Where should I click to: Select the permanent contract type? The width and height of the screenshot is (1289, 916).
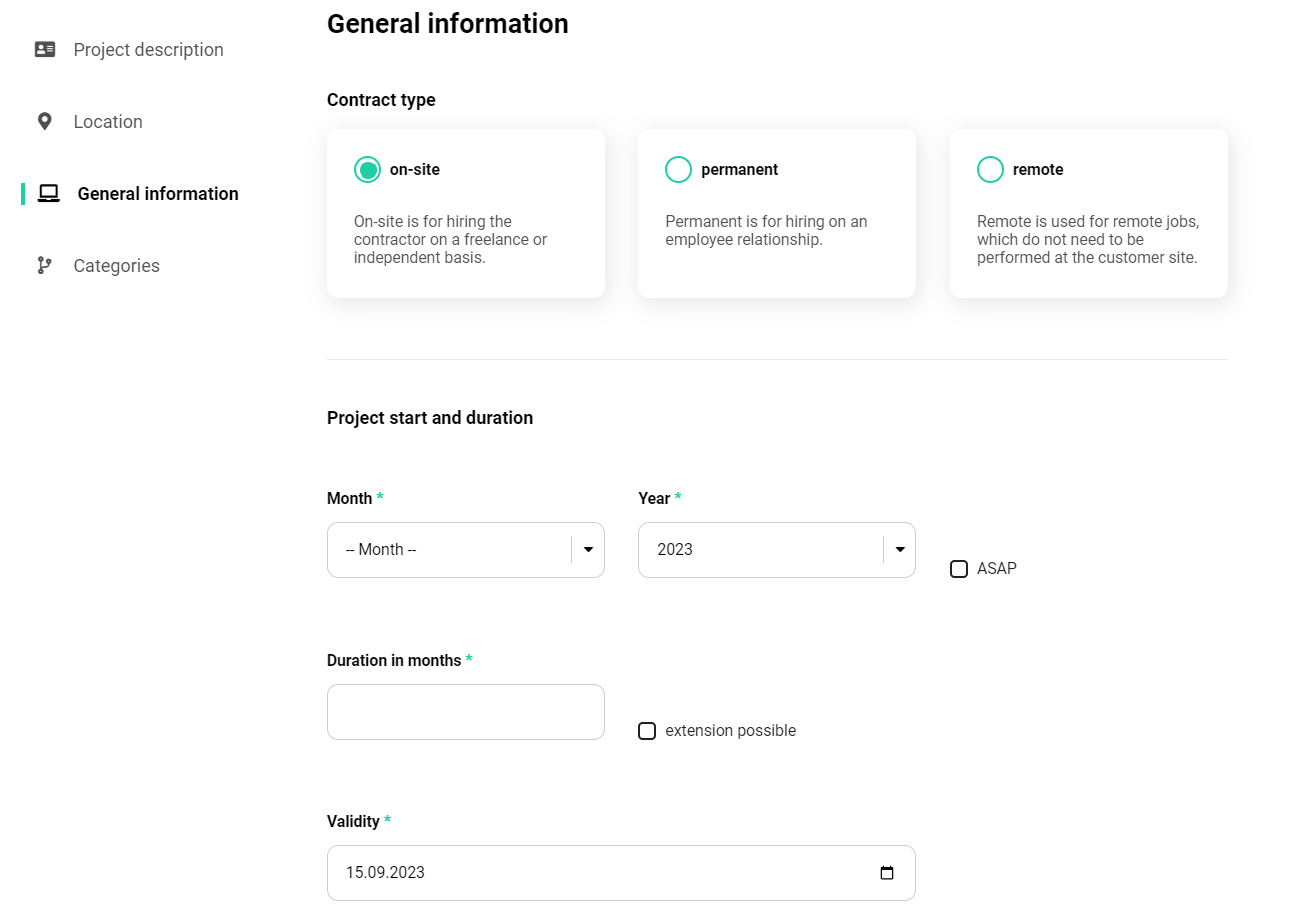point(678,169)
